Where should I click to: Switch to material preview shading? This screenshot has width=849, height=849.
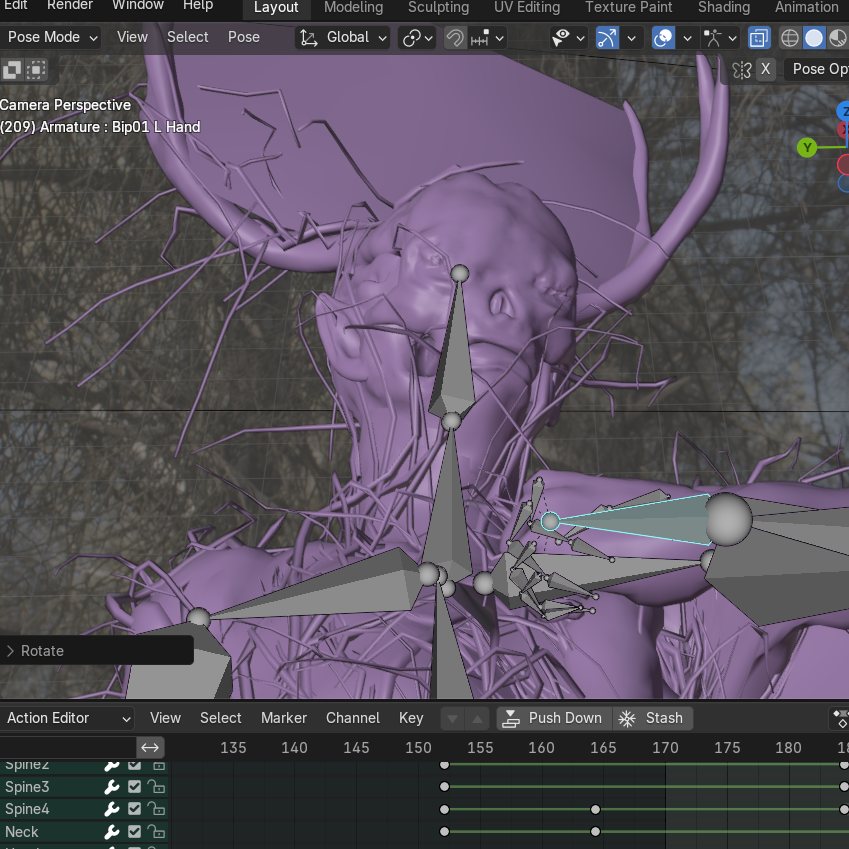[x=837, y=38]
